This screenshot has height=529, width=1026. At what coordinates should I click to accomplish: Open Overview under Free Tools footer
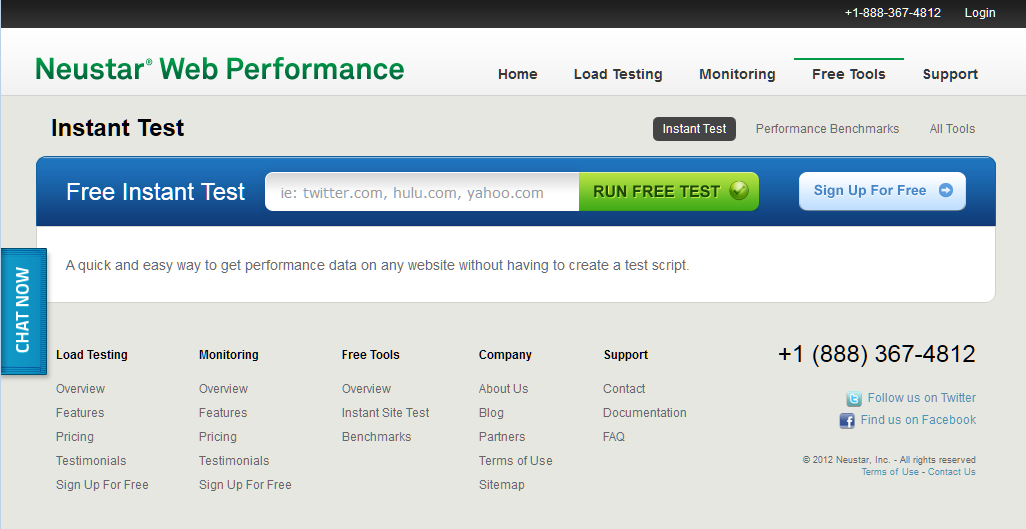pos(366,389)
